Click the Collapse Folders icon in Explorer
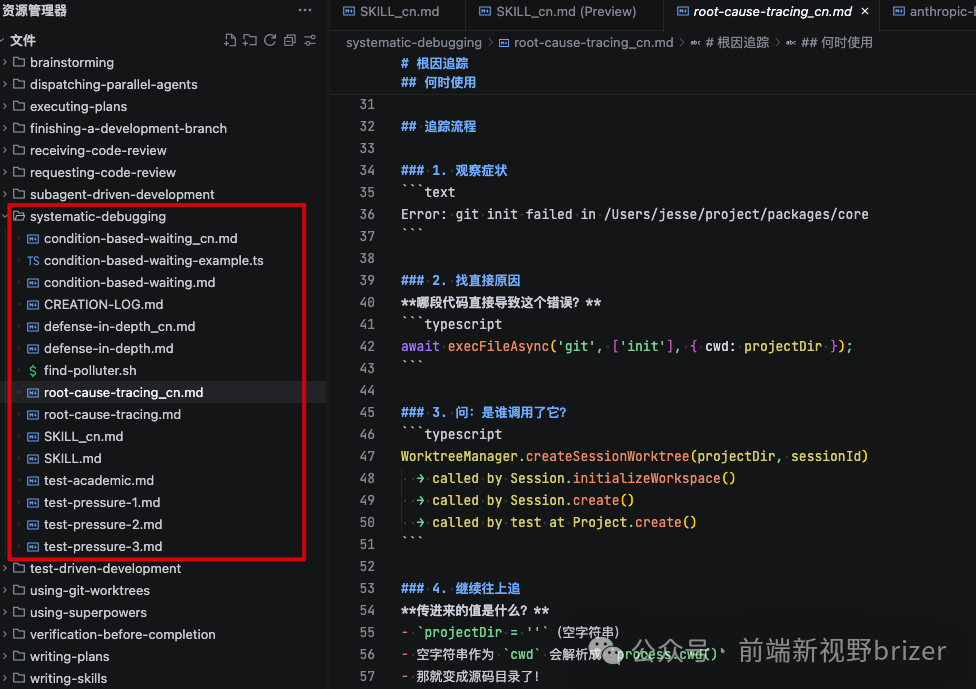 (x=290, y=40)
